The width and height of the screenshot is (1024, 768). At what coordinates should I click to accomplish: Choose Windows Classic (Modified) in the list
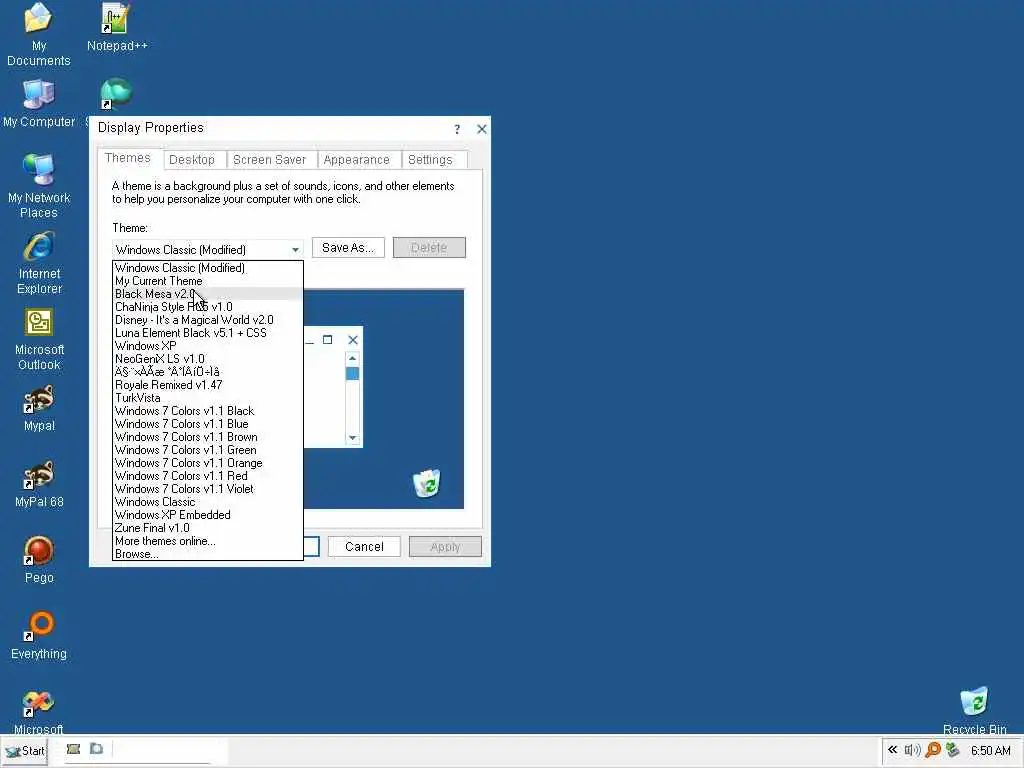[208, 268]
